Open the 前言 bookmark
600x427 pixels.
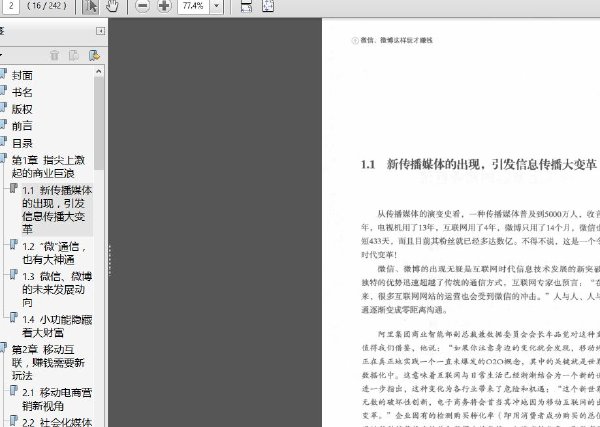[x=22, y=126]
